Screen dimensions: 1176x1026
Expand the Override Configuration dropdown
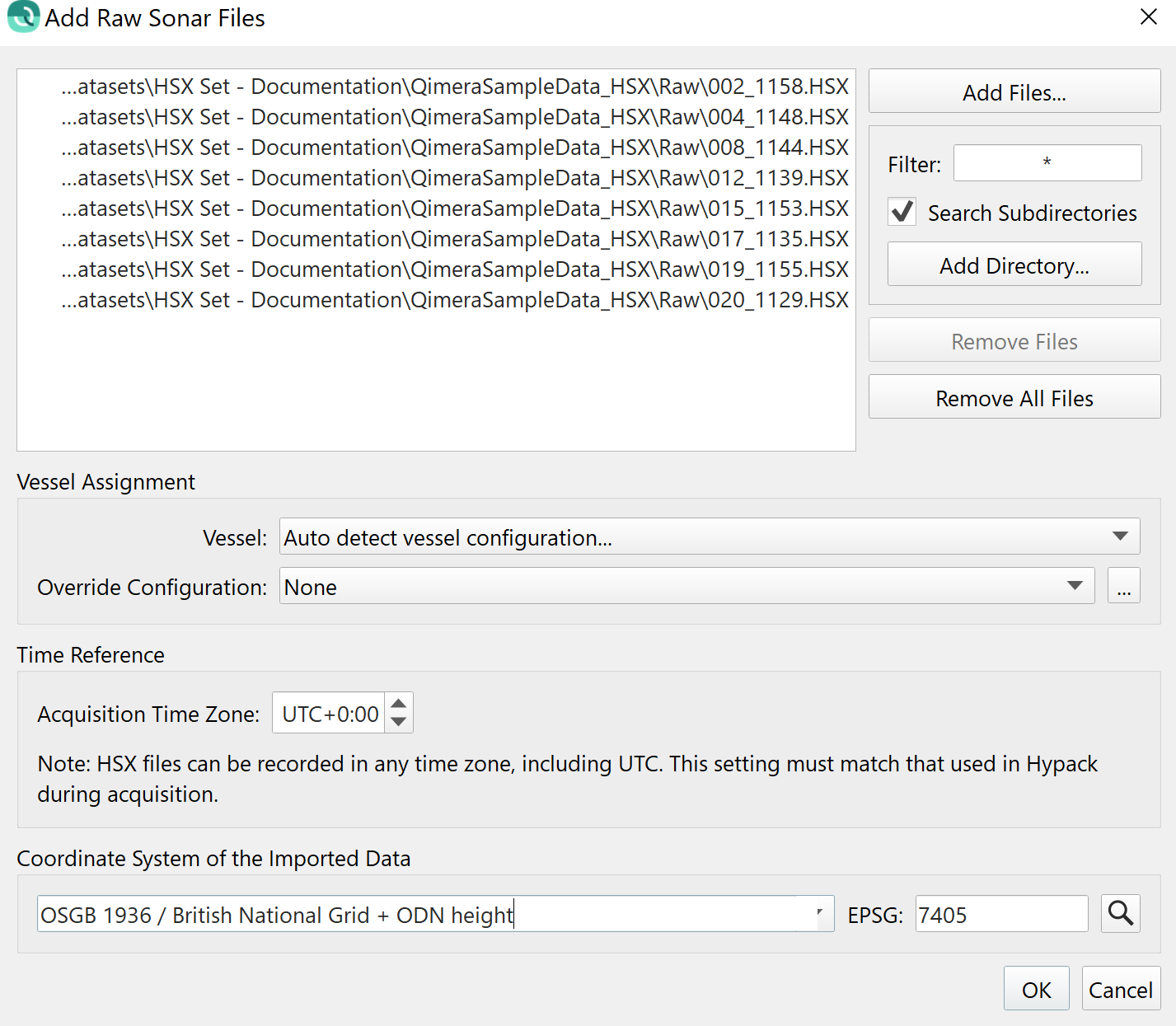coord(1074,586)
